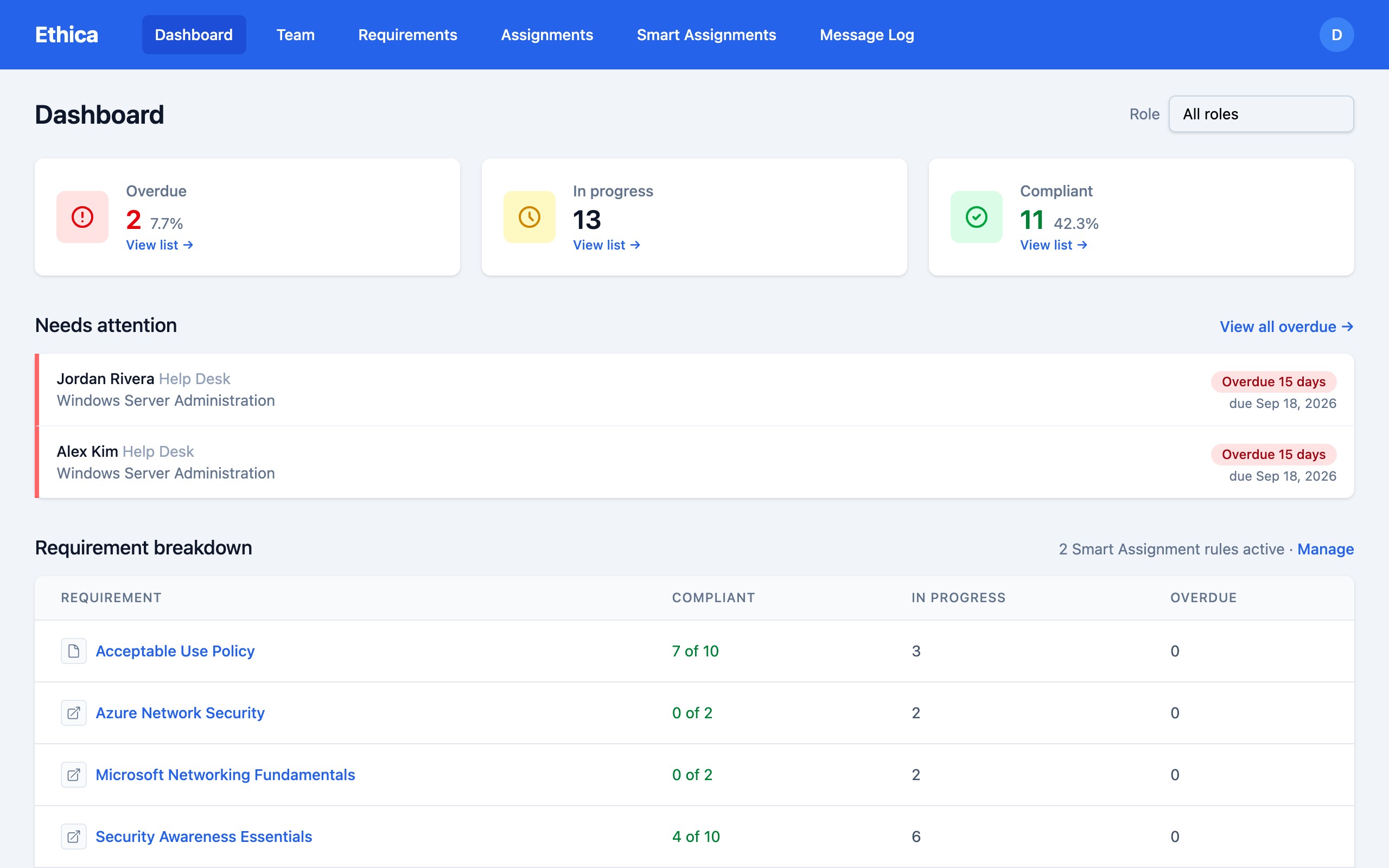Click the 7.7% overdue percentage

point(167,224)
